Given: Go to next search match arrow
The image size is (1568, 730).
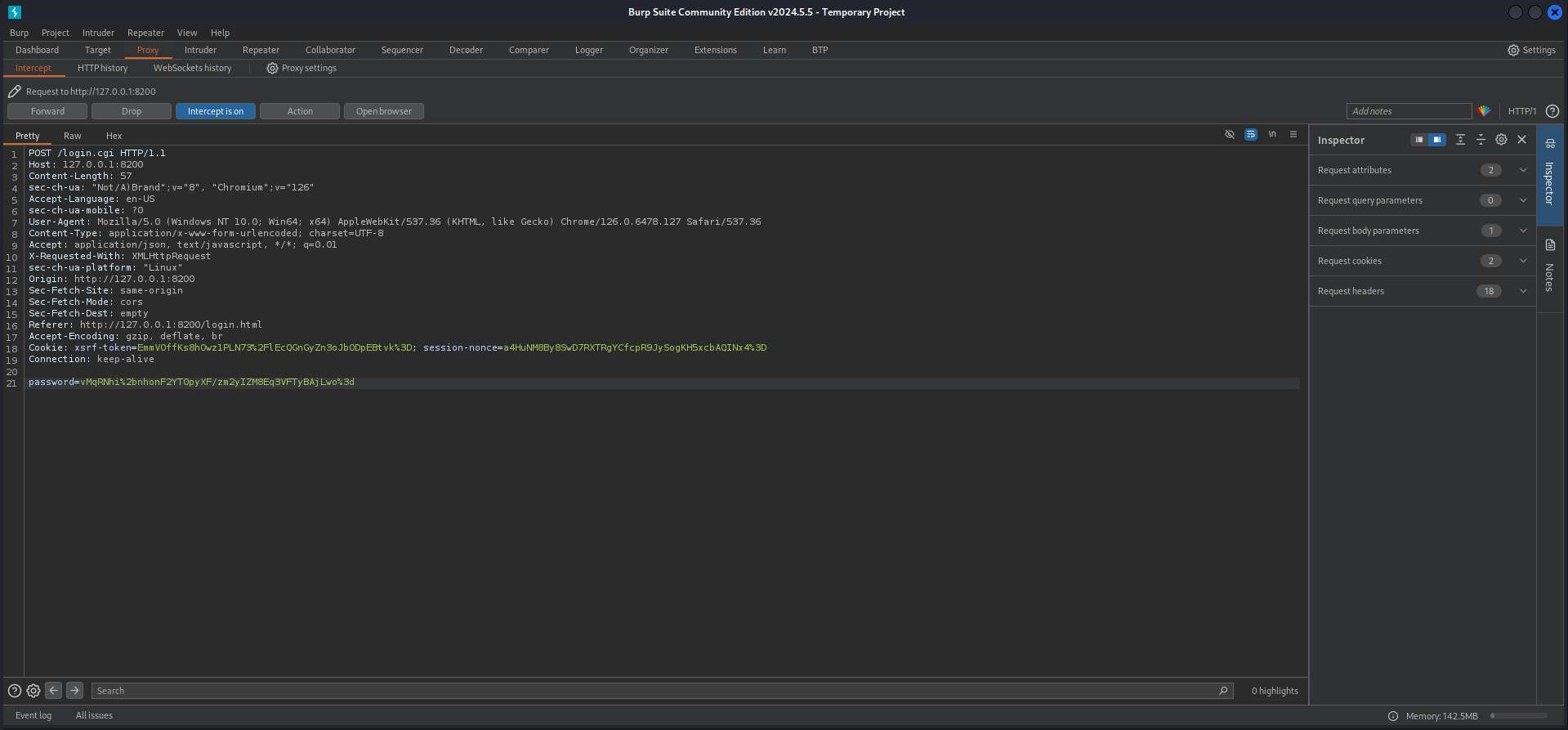Looking at the screenshot, I should pyautogui.click(x=74, y=691).
